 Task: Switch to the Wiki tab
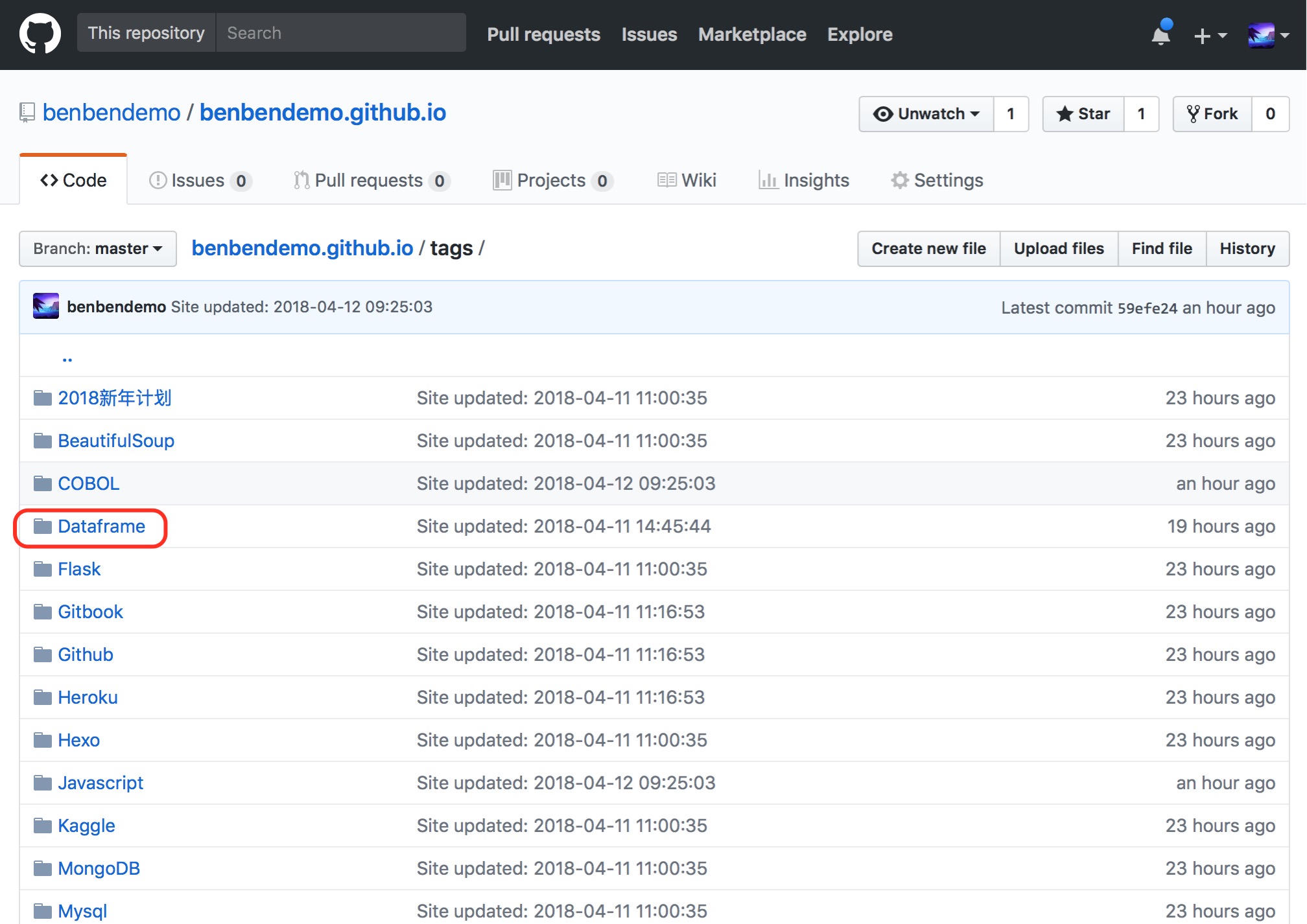(x=687, y=180)
